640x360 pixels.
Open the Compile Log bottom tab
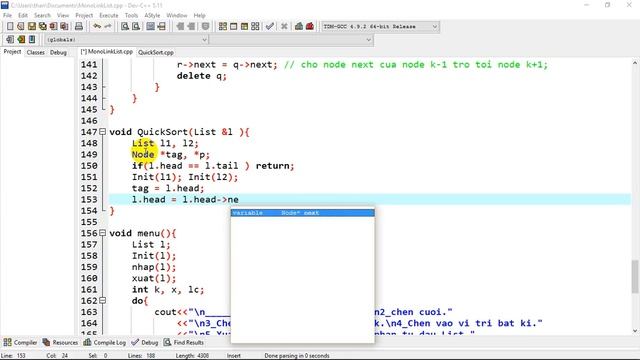point(105,342)
